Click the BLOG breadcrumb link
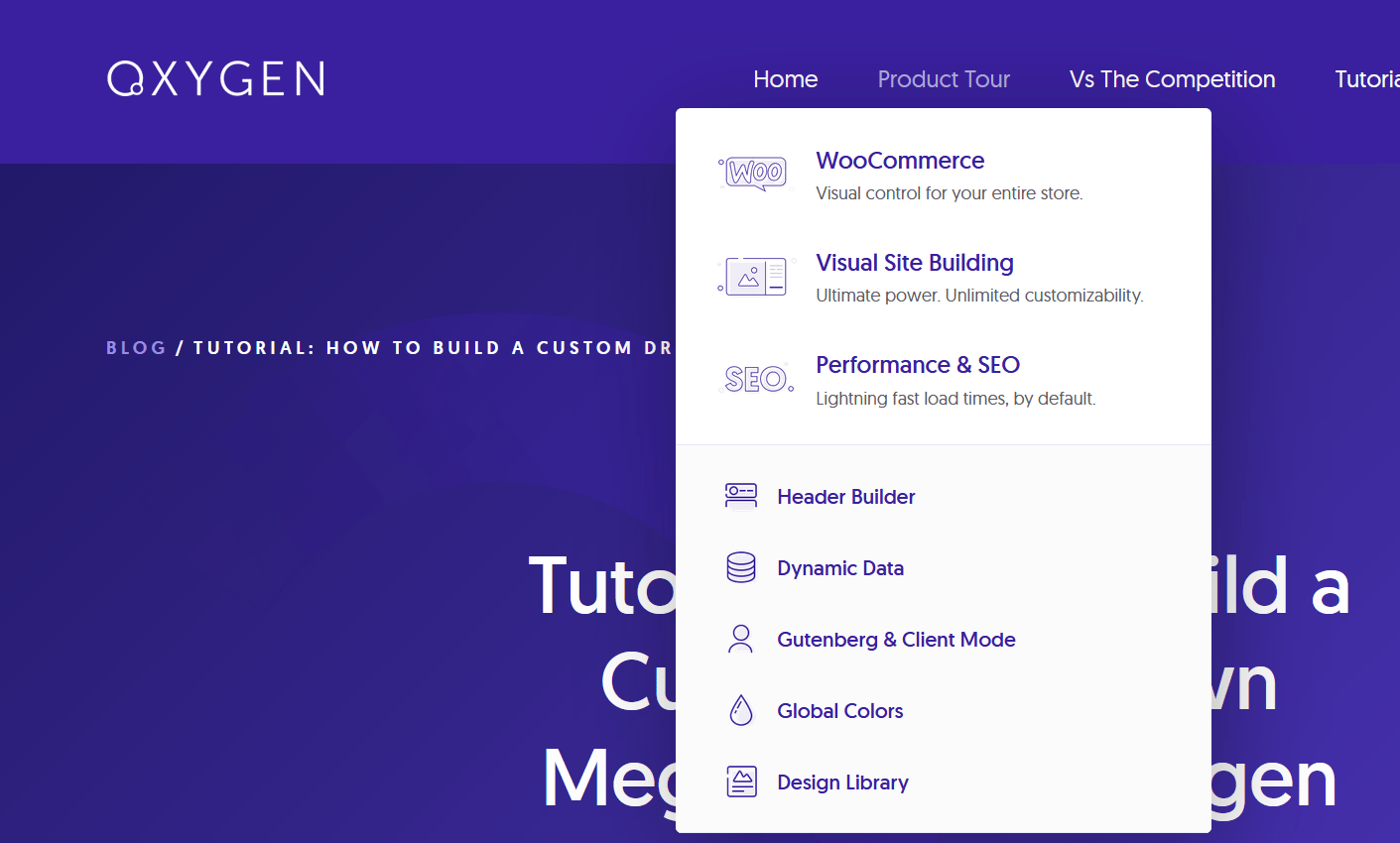This screenshot has width=1400, height=843. (136, 348)
